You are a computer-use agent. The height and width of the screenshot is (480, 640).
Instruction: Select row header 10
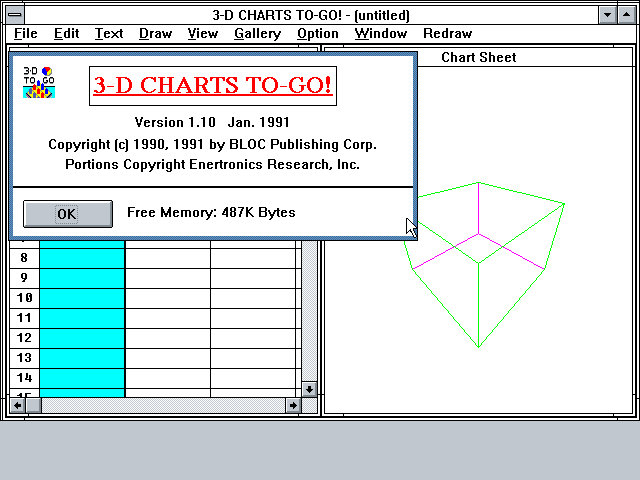click(24, 298)
